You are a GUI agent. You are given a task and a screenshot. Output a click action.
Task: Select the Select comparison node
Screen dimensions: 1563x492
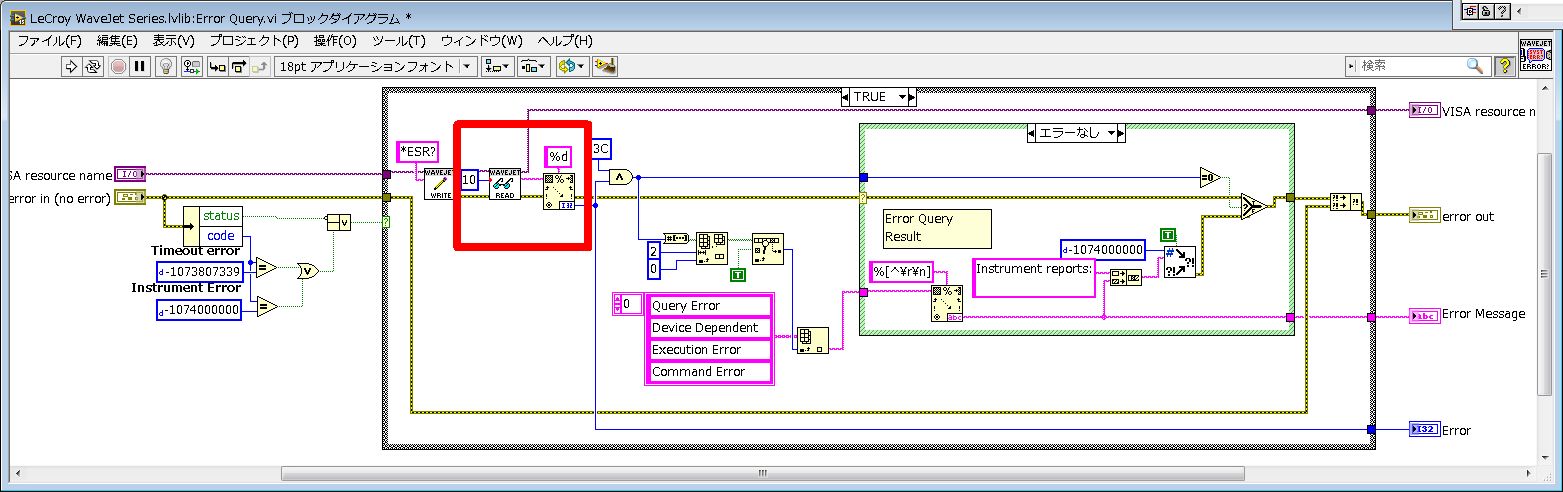pos(1253,207)
